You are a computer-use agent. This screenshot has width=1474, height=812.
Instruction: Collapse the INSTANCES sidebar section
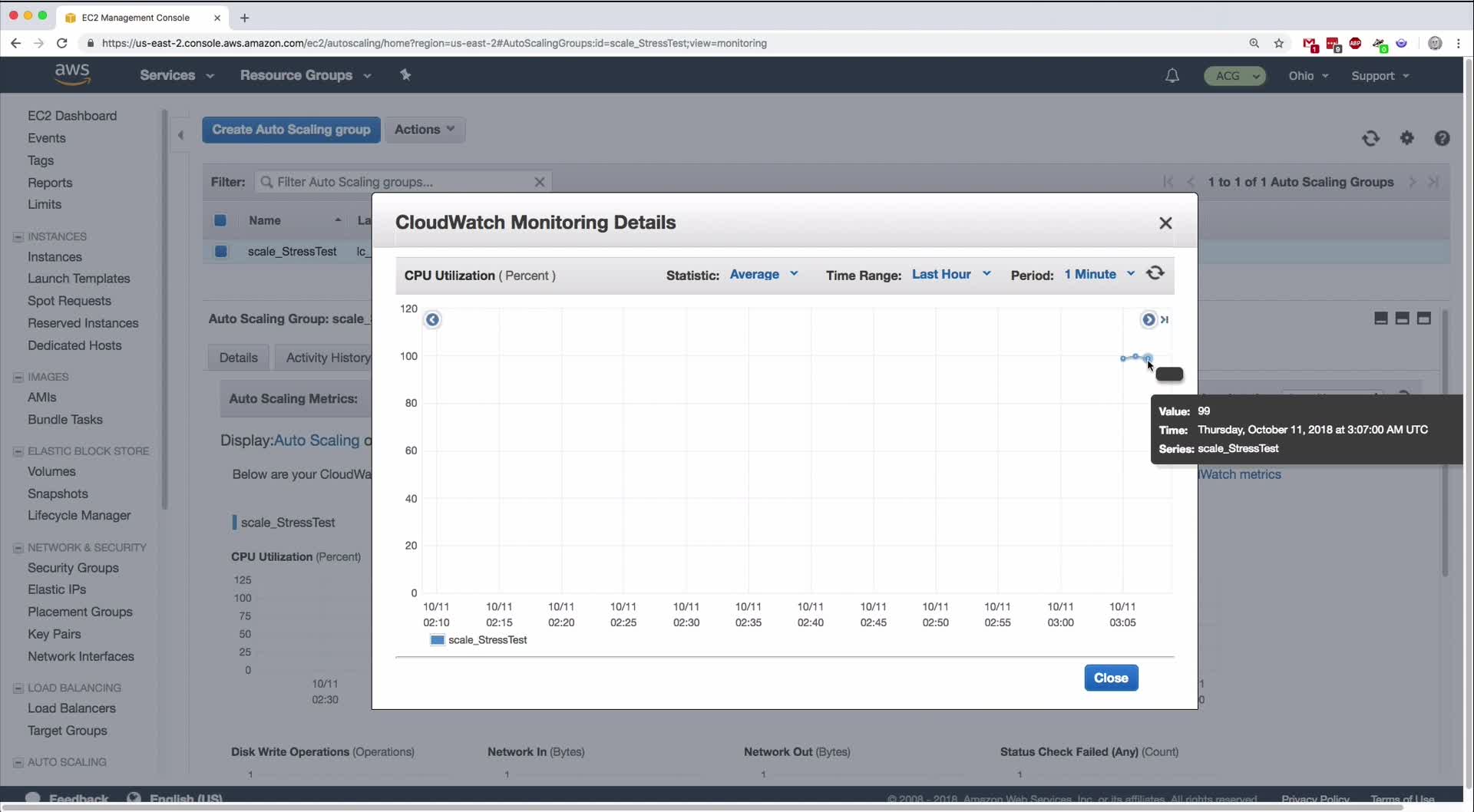pos(18,236)
